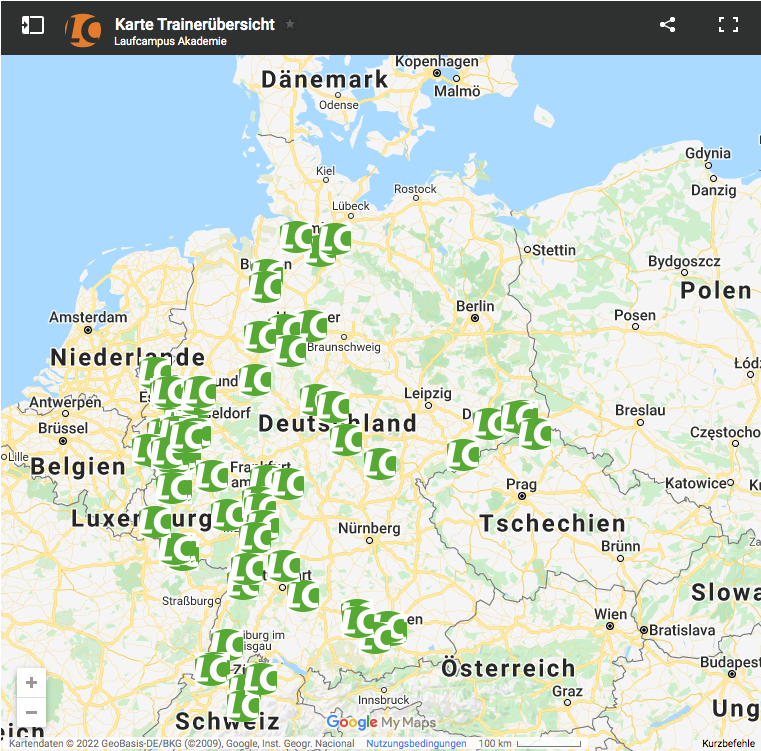This screenshot has height=751, width=761.
Task: Click the Kartendaten copyright text
Action: (x=182, y=743)
